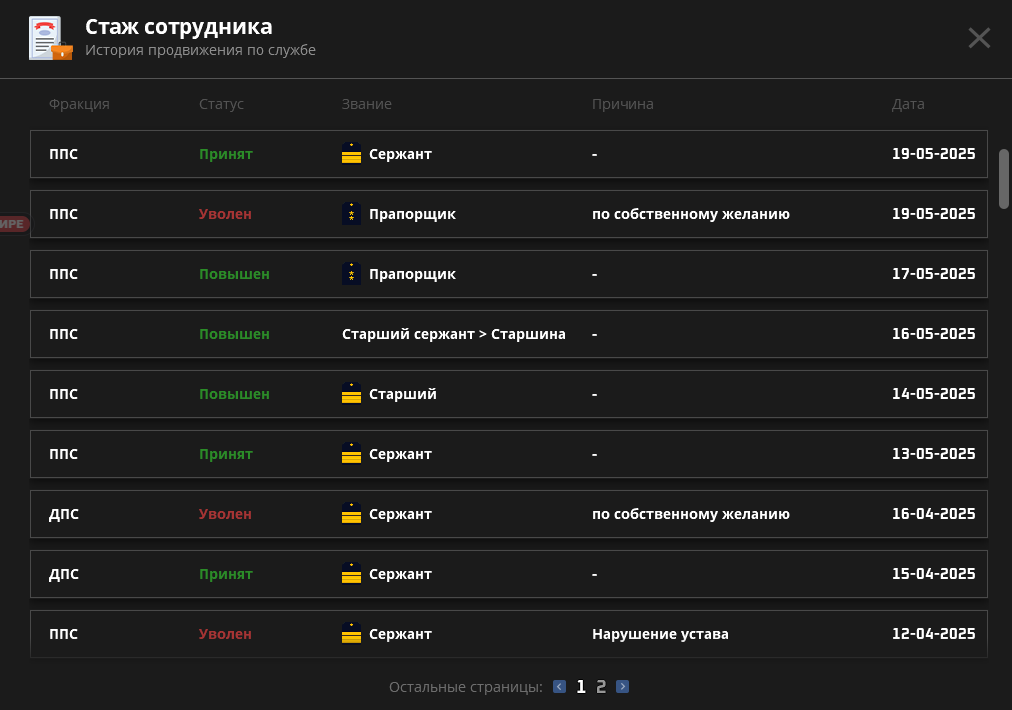Close the Стаж сотрудника dialog
The width and height of the screenshot is (1012, 710).
click(x=979, y=38)
